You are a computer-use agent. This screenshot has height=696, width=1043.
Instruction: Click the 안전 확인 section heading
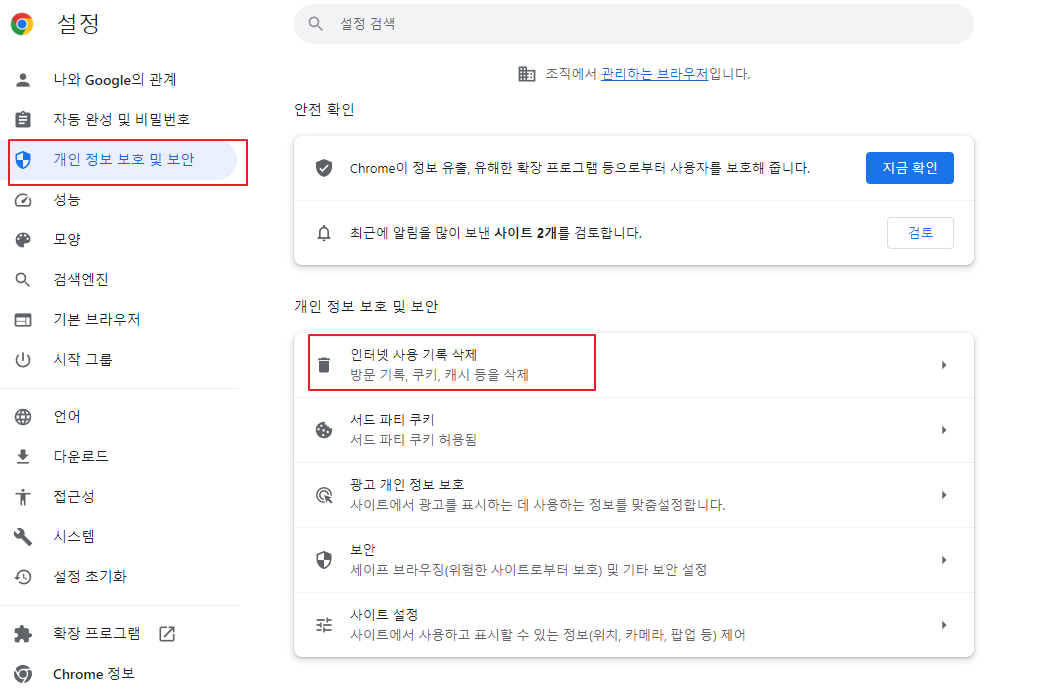pos(325,109)
